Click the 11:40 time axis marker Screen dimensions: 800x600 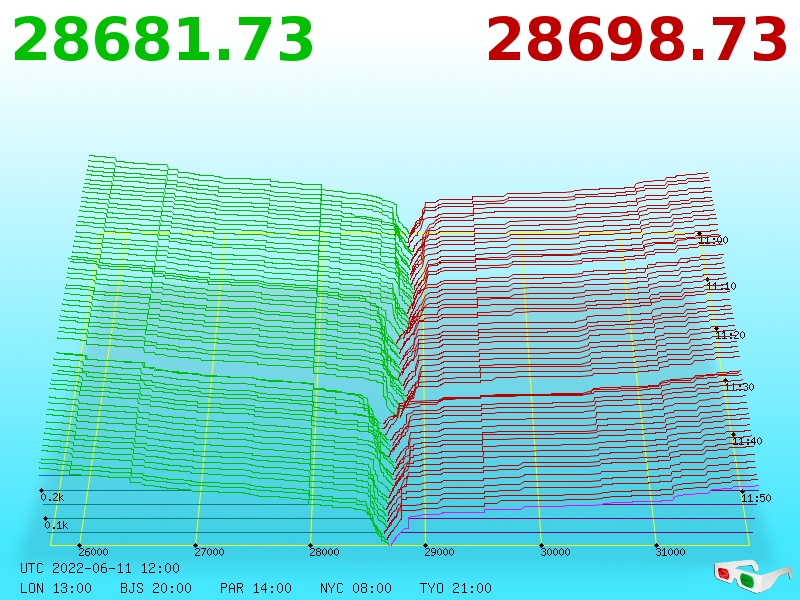click(747, 441)
